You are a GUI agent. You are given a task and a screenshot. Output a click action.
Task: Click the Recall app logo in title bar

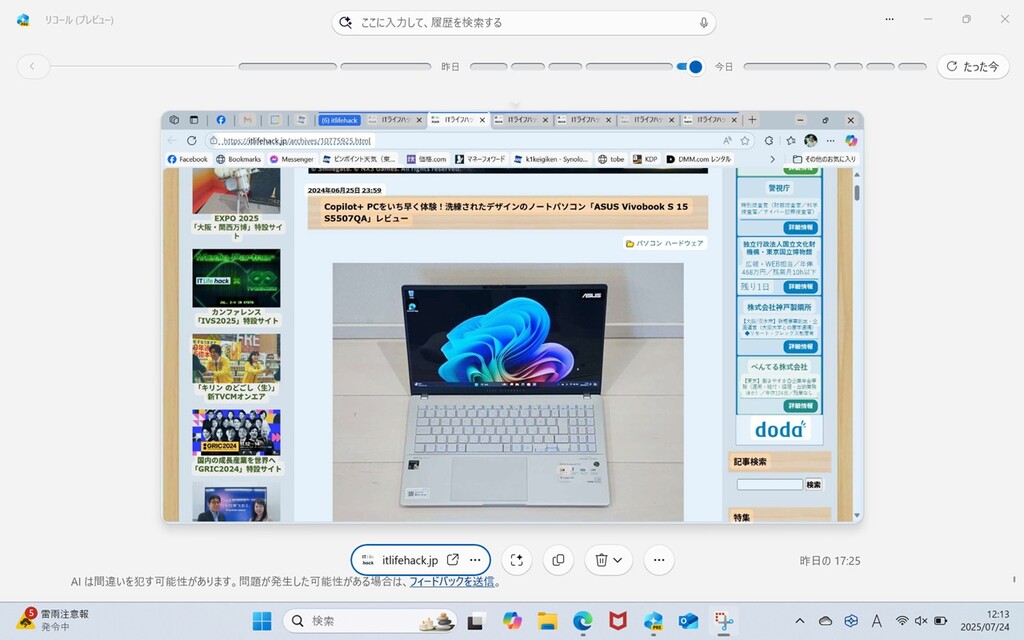[x=24, y=20]
